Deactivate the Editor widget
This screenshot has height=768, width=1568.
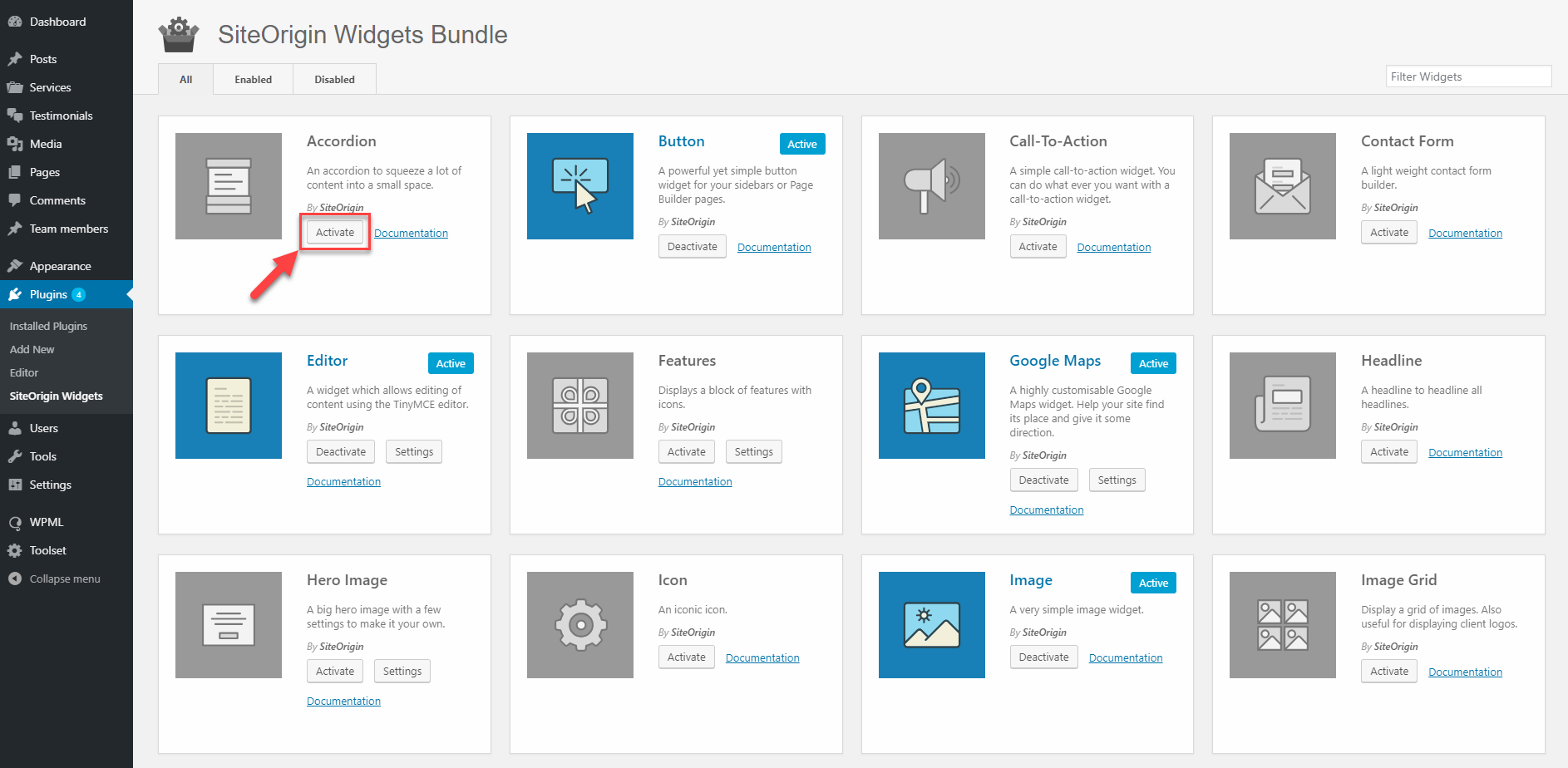[x=341, y=452]
